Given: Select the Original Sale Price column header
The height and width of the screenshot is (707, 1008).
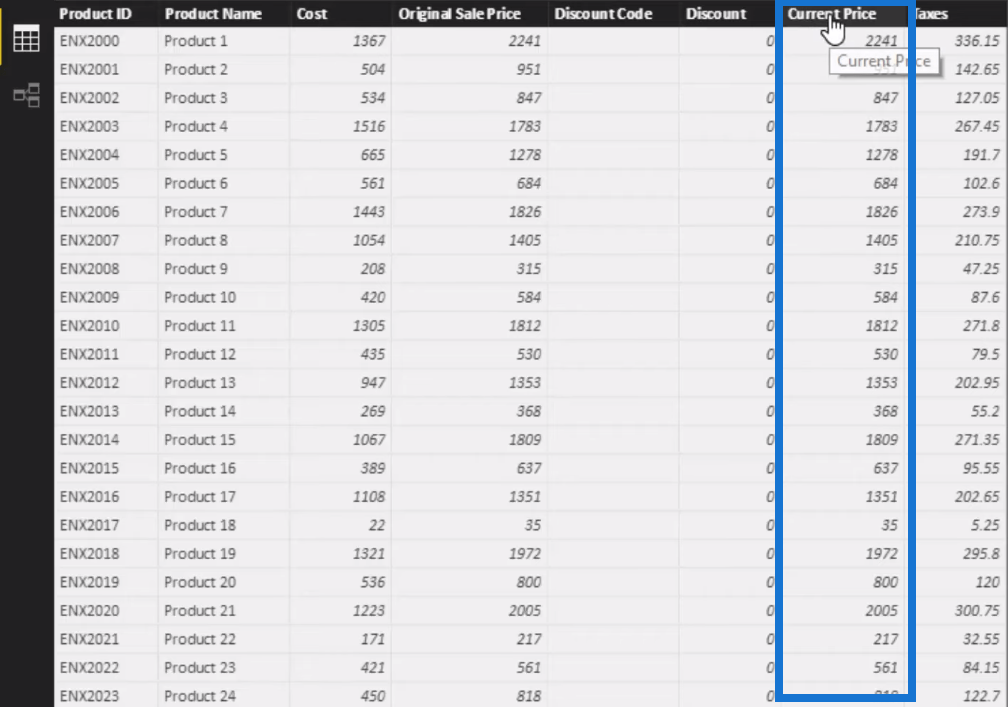Looking at the screenshot, I should click(x=459, y=13).
